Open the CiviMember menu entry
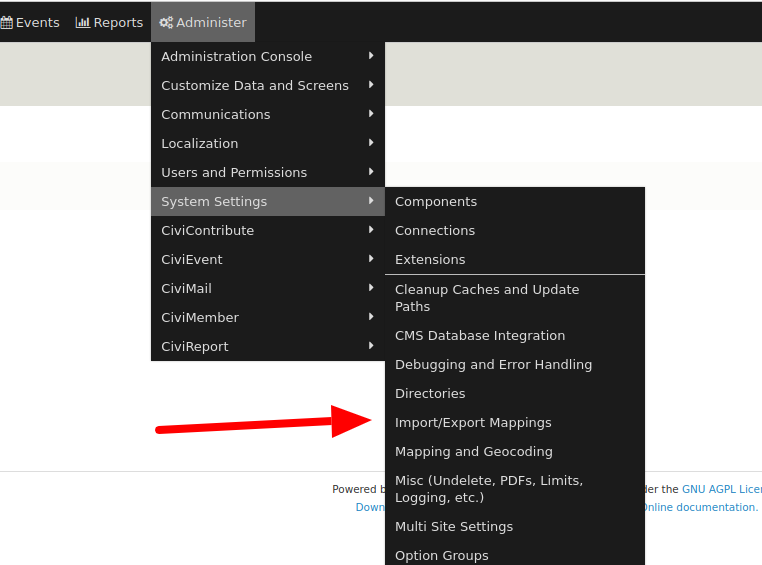The width and height of the screenshot is (762, 565). pyautogui.click(x=268, y=318)
